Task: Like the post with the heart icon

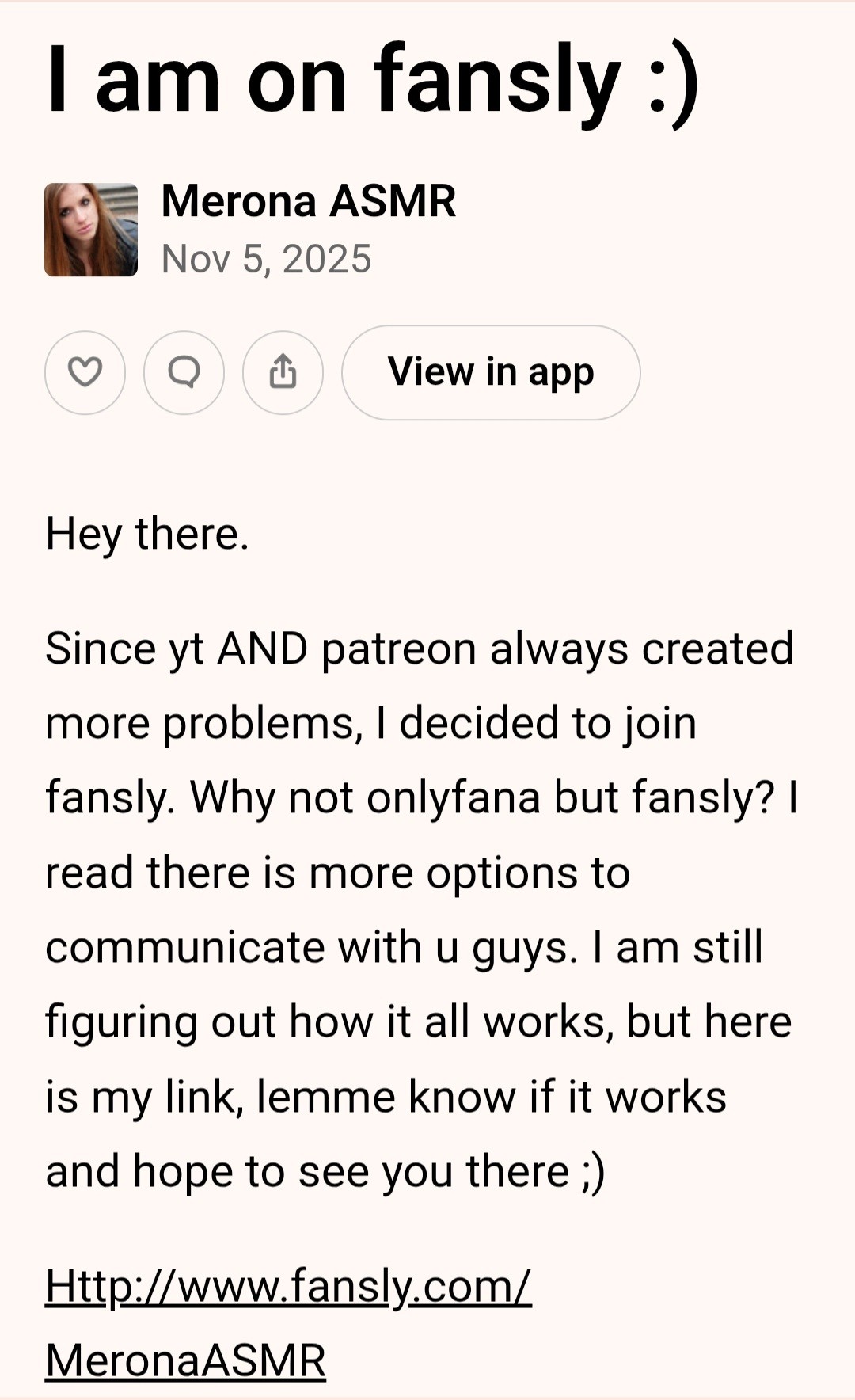Action: (85, 372)
